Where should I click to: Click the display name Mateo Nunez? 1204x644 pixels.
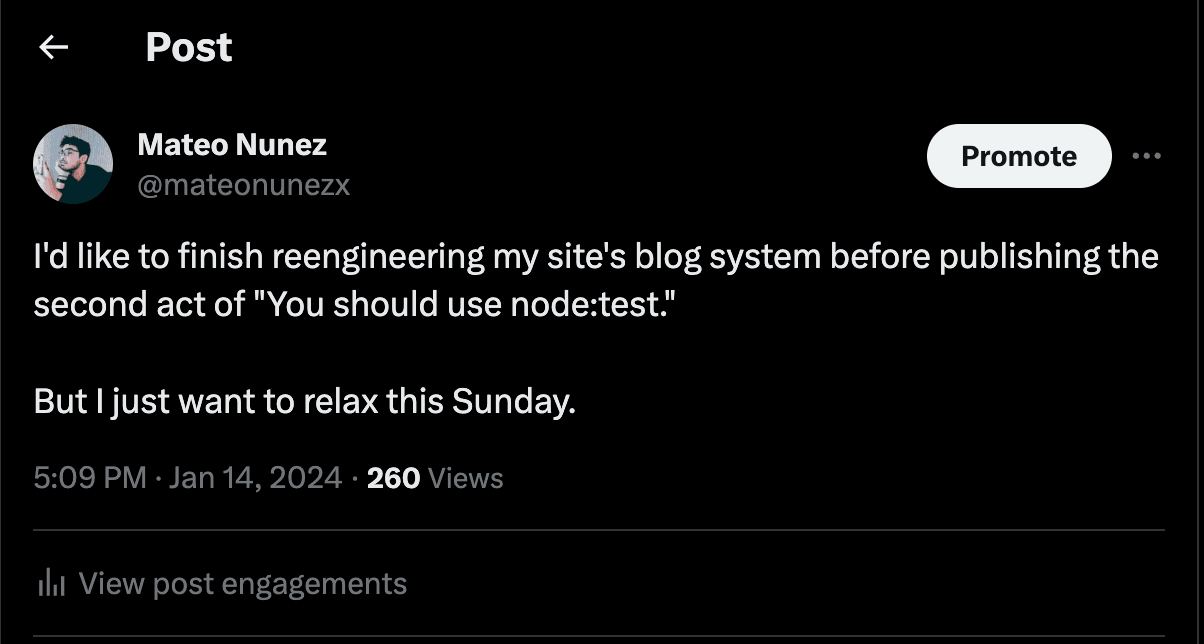click(232, 144)
